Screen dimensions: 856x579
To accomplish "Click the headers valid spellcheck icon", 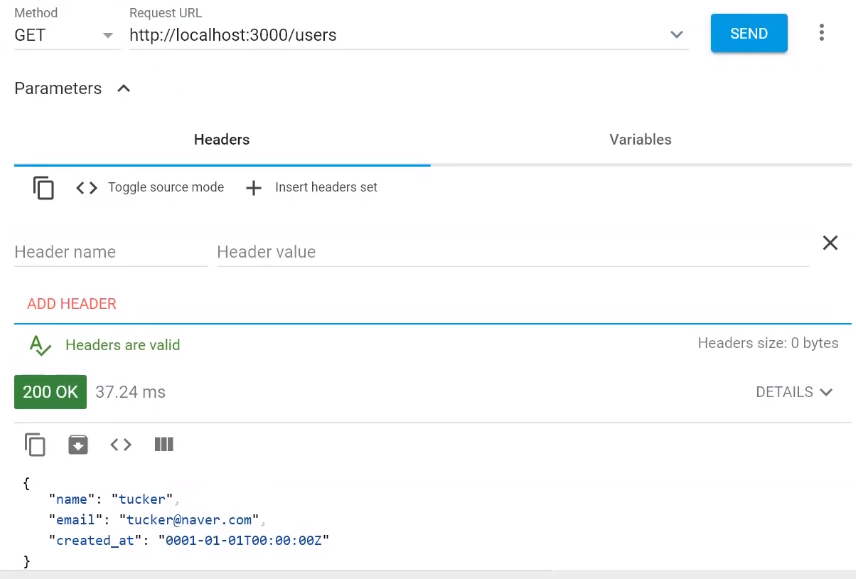I will click(x=40, y=345).
